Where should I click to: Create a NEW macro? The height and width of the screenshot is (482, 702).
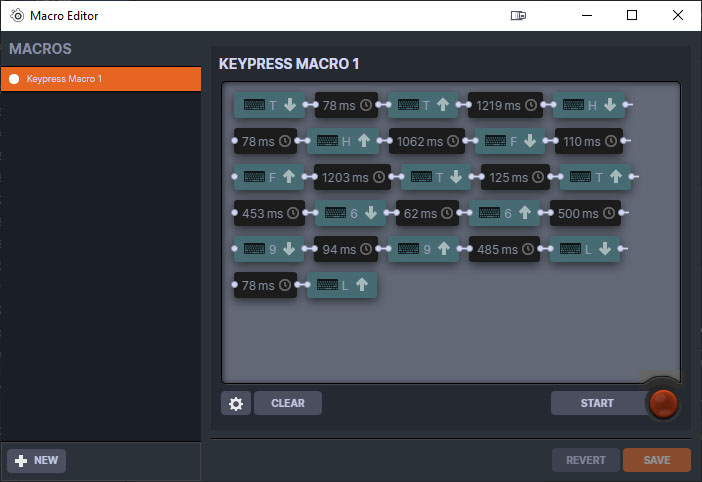point(37,461)
